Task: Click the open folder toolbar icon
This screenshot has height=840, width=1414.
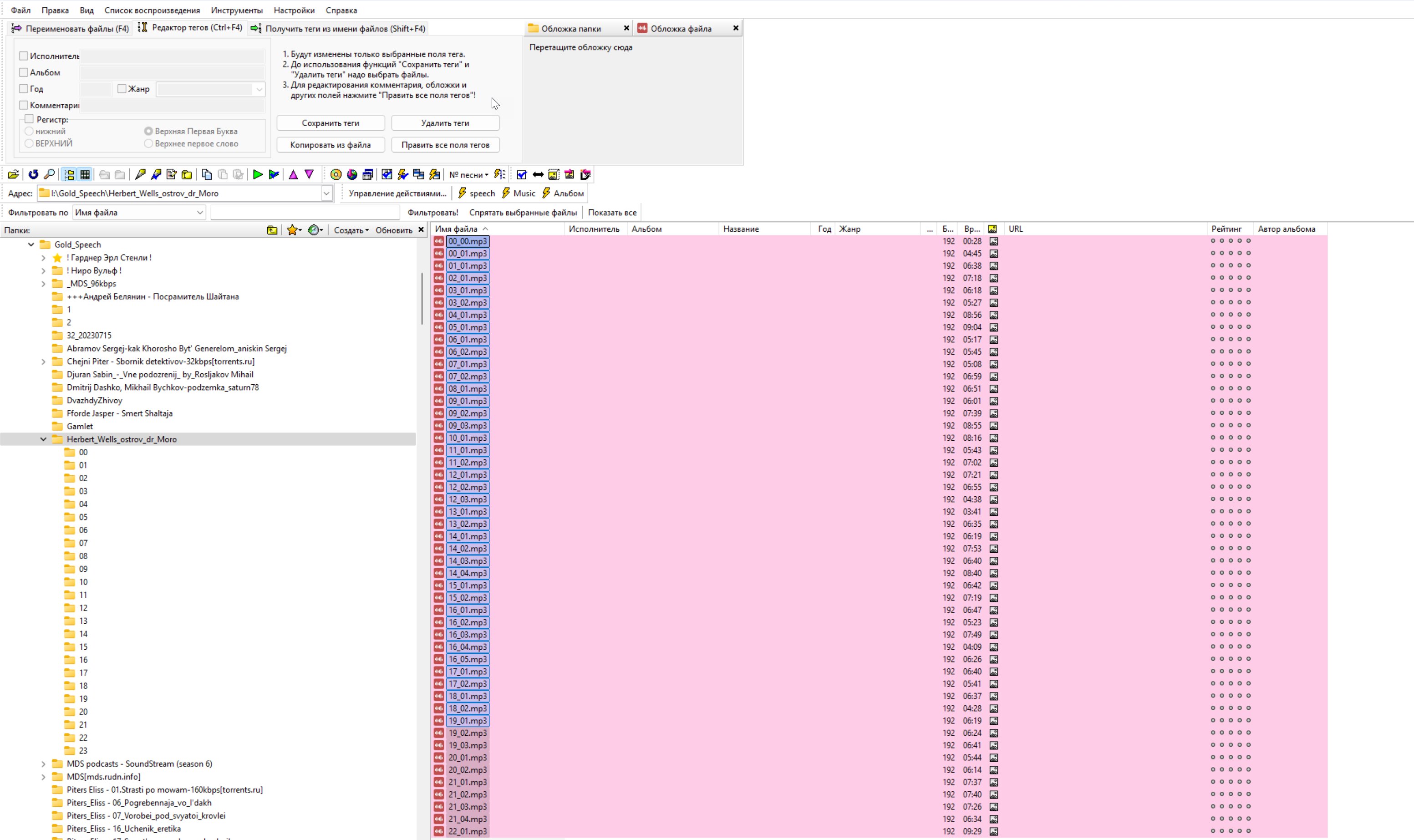Action: tap(13, 174)
